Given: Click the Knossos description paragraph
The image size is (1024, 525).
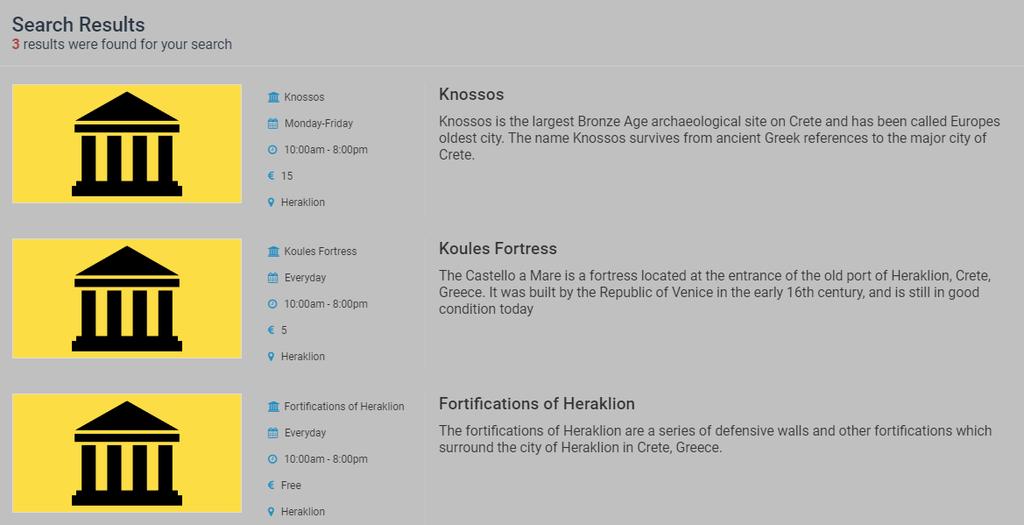Looking at the screenshot, I should pyautogui.click(x=719, y=138).
